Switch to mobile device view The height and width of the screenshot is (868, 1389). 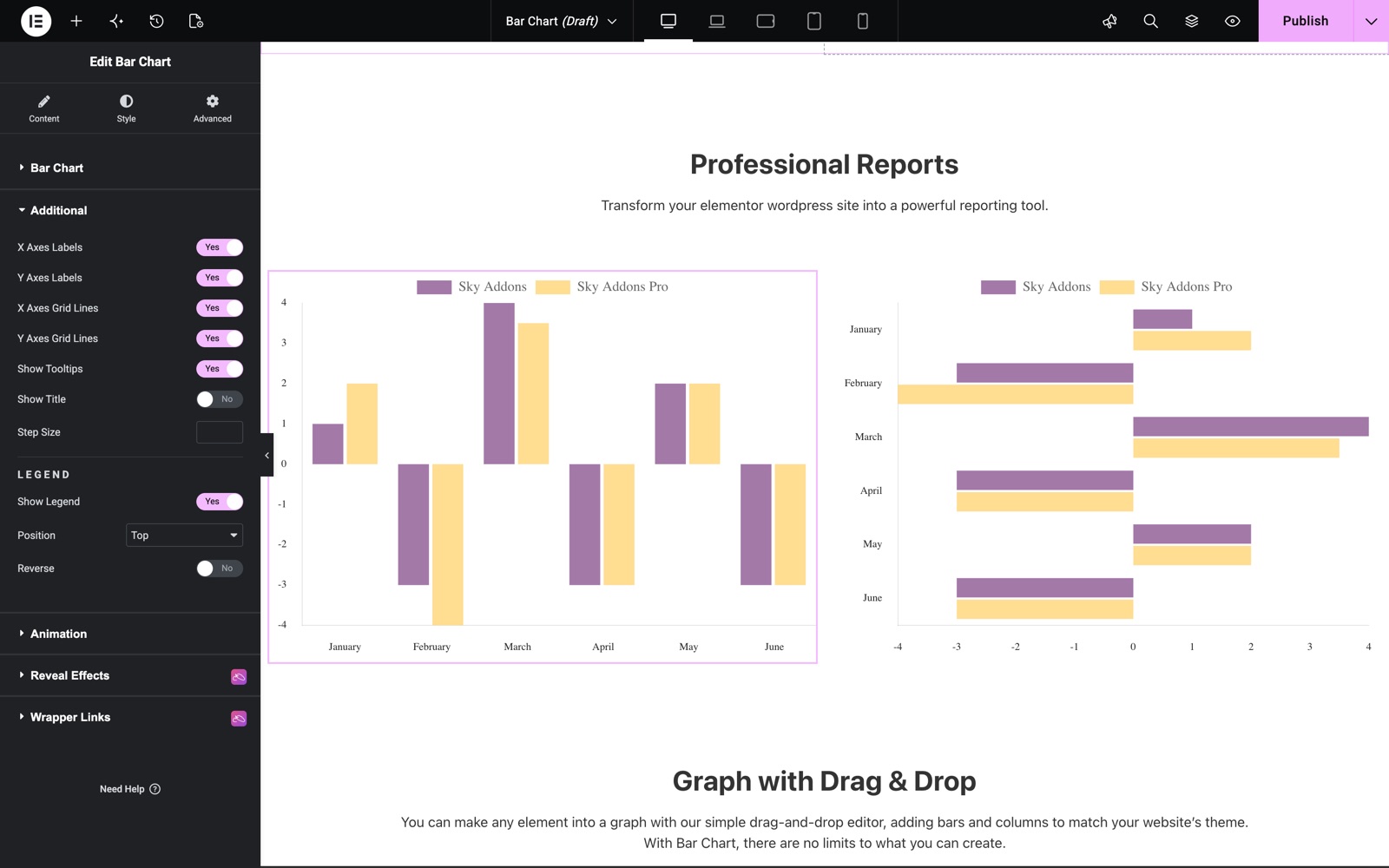coord(863,21)
